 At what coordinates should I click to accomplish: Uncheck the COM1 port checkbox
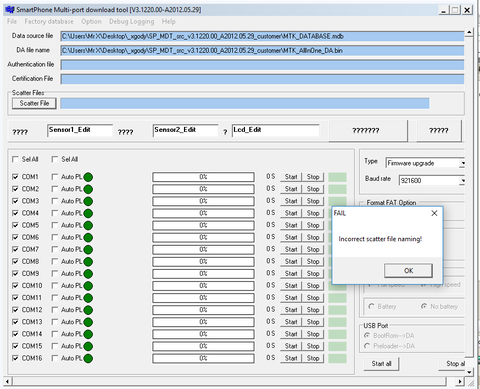pyautogui.click(x=15, y=177)
